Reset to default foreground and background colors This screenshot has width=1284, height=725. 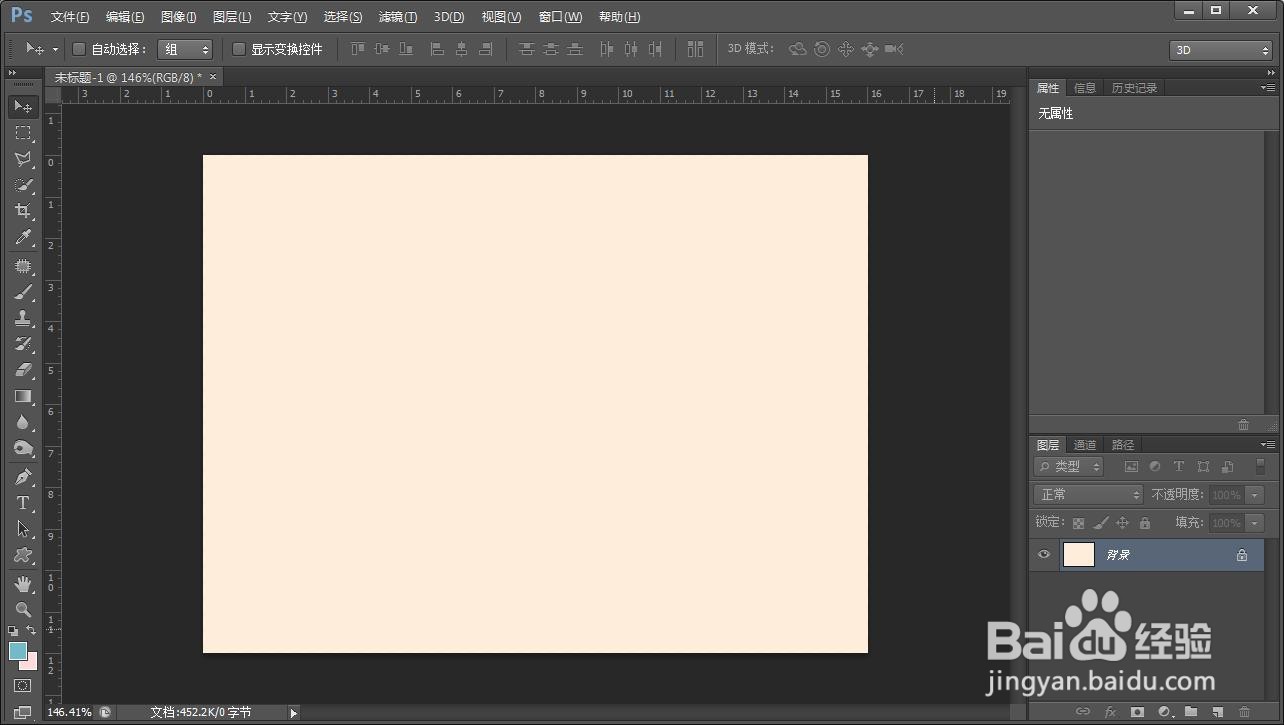click(13, 631)
